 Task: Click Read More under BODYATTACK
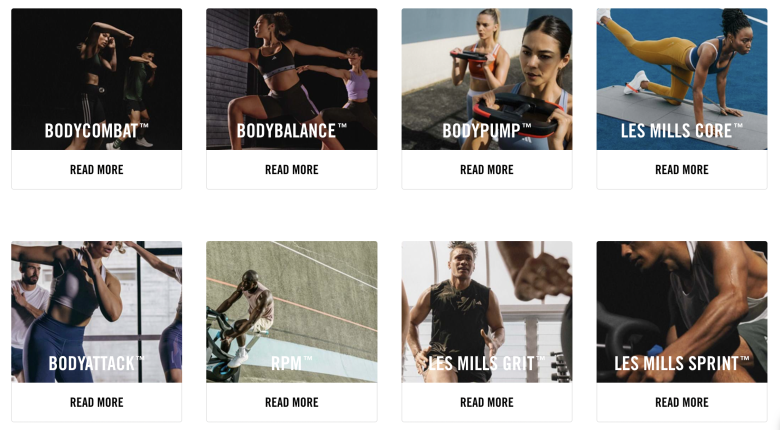pos(97,402)
